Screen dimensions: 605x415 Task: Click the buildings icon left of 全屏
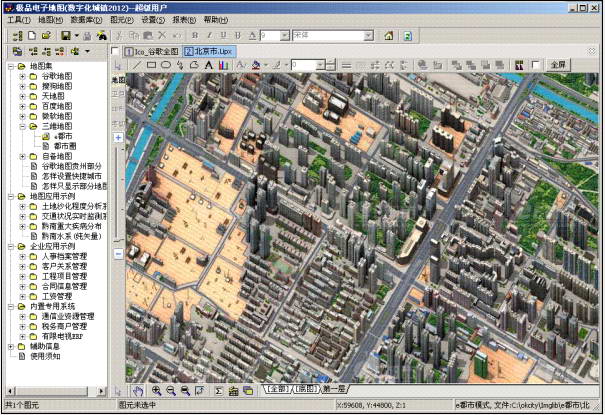pyautogui.click(x=519, y=65)
